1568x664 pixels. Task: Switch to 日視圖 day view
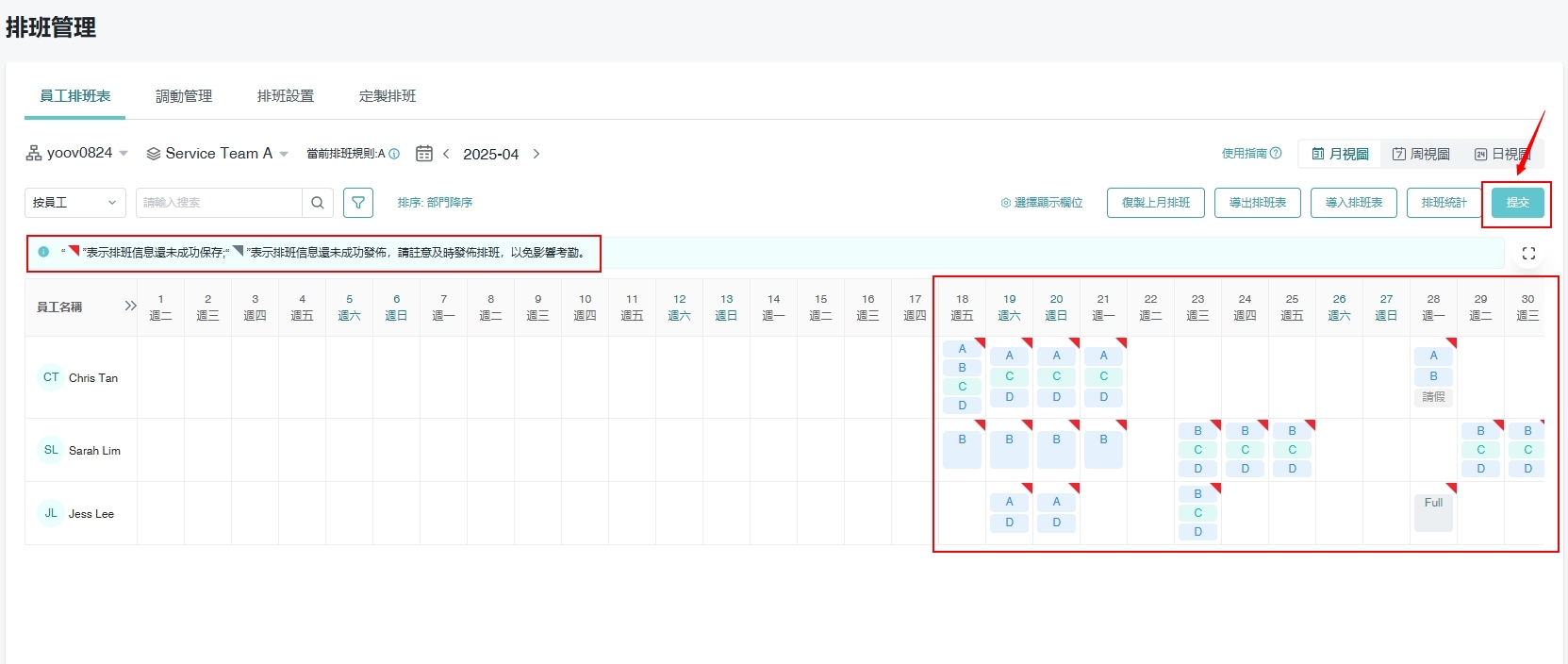[1502, 154]
